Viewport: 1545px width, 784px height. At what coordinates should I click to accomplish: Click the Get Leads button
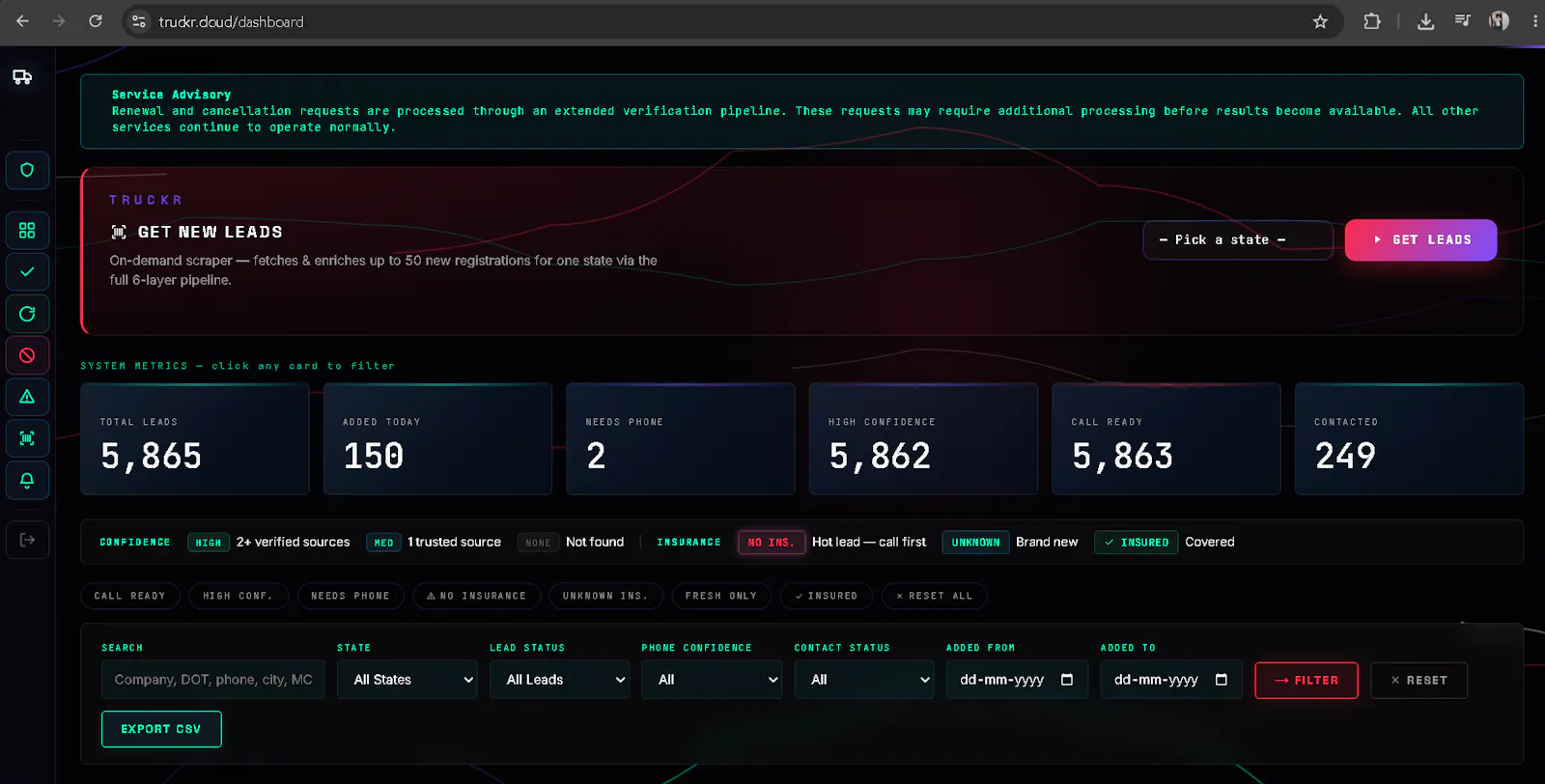click(1420, 239)
